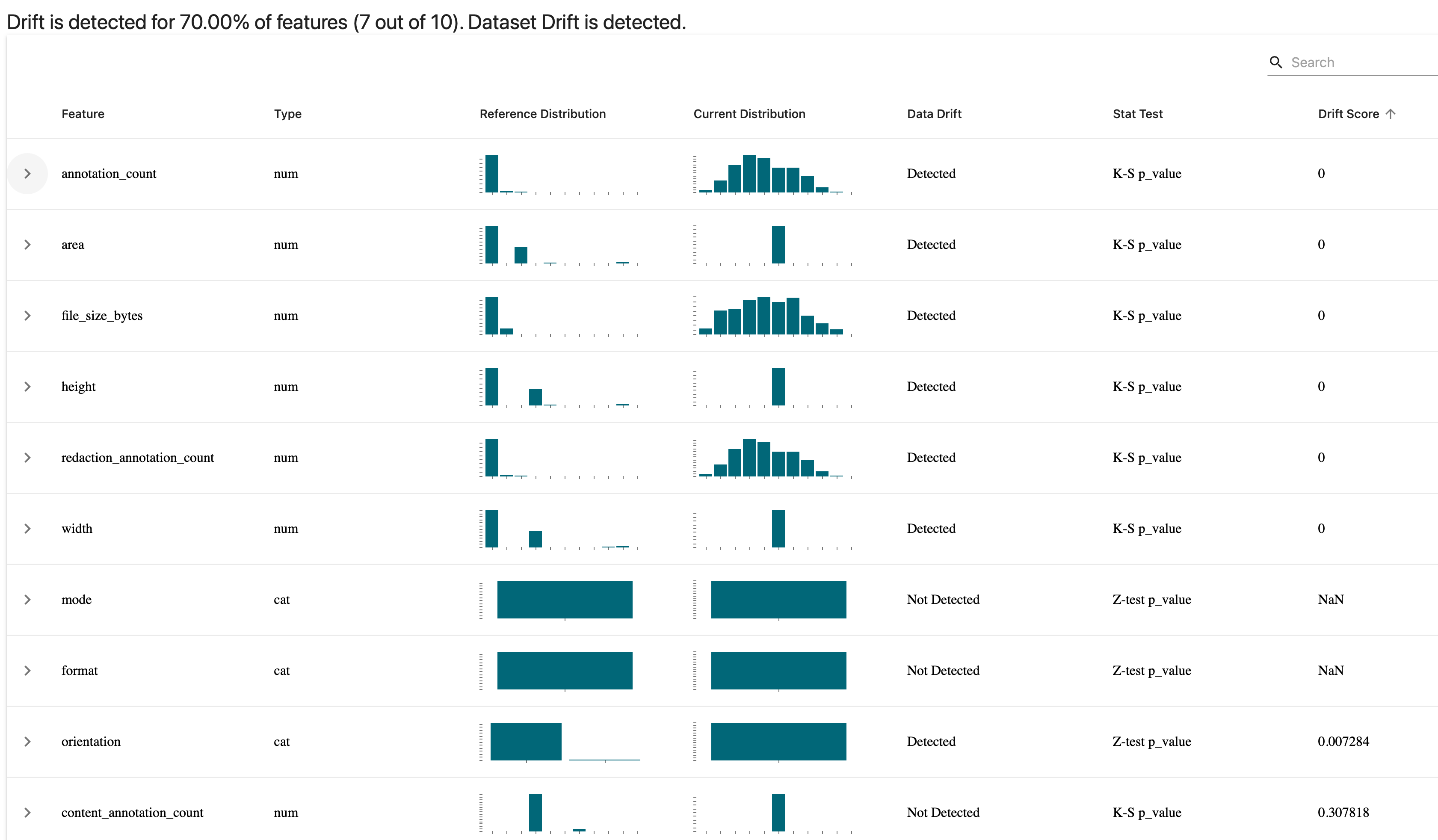
Task: Click the search magnifier icon
Action: point(1275,62)
